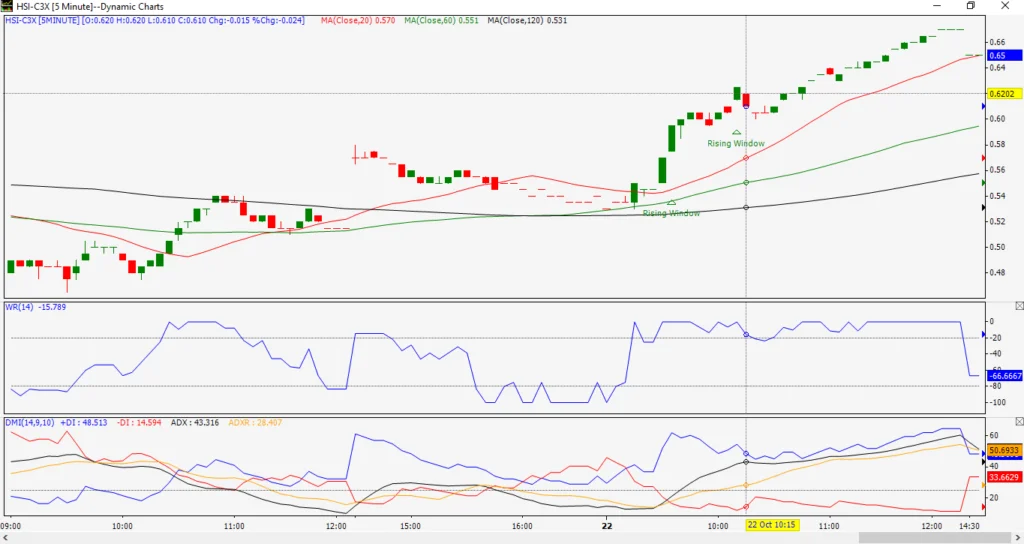Screen dimensions: 1024x544
Task: Click the scrollbar left arrow
Action: pyautogui.click(x=6, y=537)
